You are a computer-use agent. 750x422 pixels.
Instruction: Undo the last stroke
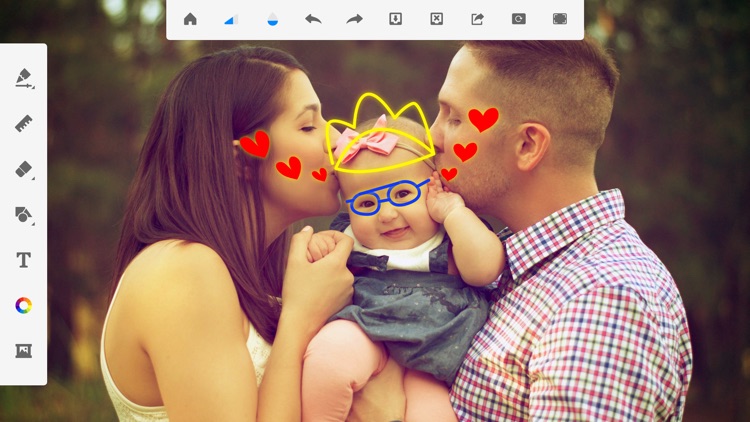point(313,19)
